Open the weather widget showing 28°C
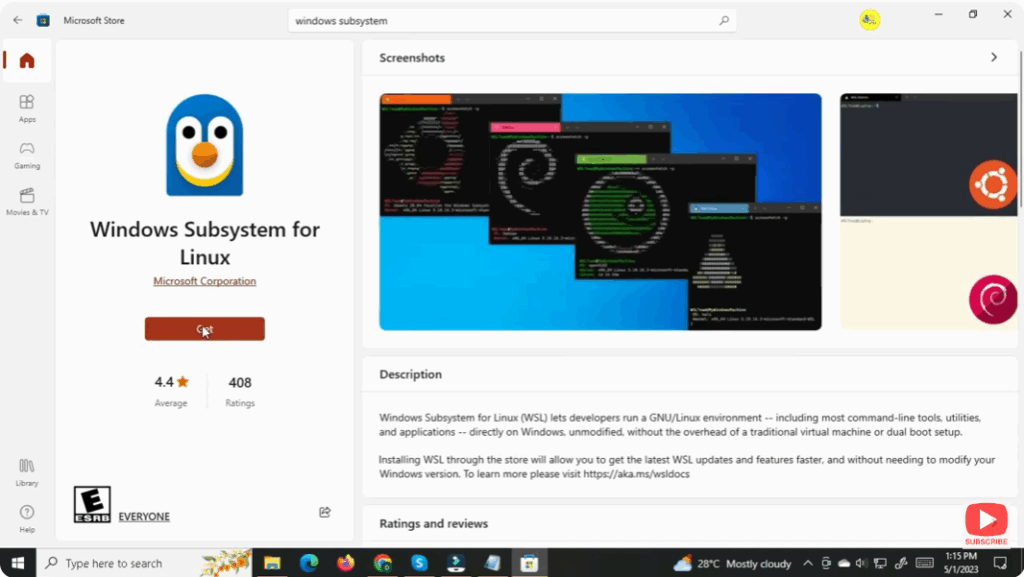1024x577 pixels. [x=732, y=563]
